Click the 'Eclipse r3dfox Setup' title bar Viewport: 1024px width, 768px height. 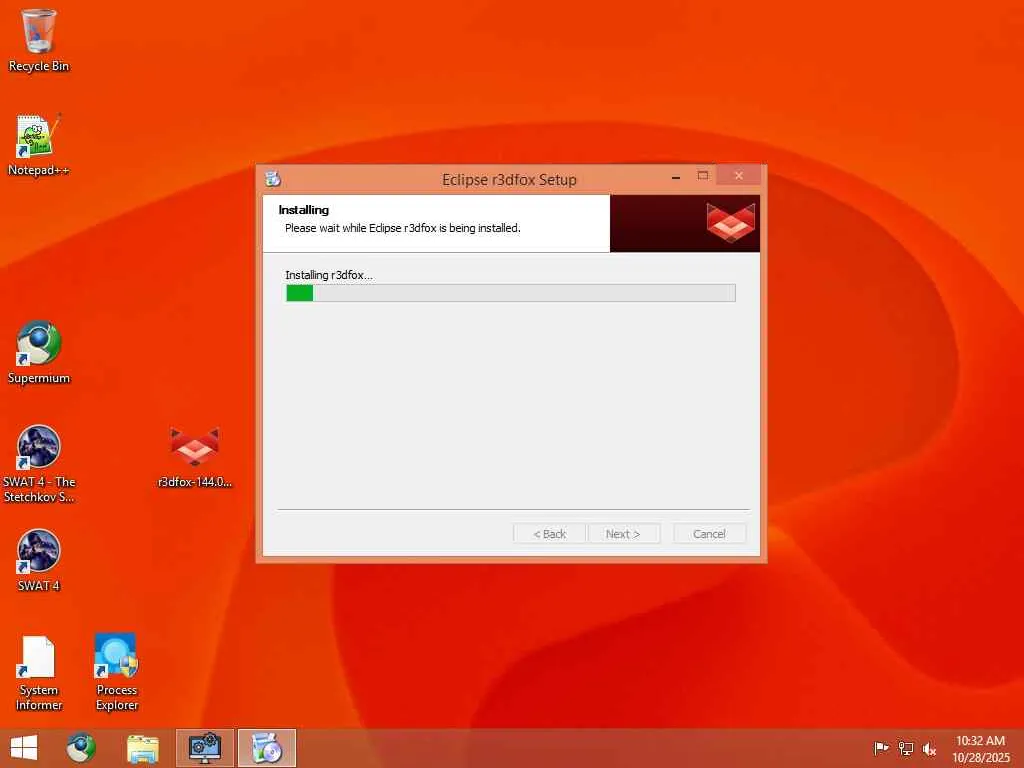point(509,180)
